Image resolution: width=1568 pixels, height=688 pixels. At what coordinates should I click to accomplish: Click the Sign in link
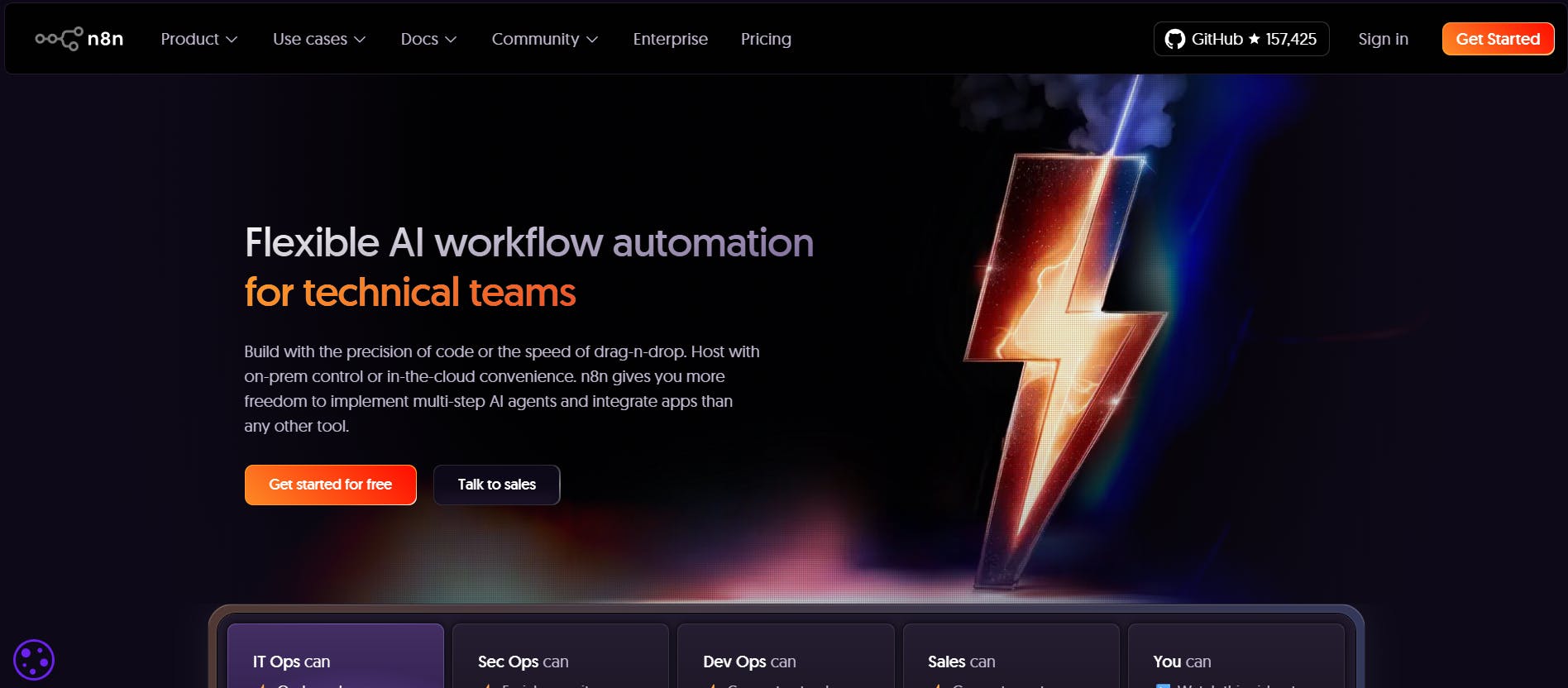[1383, 39]
